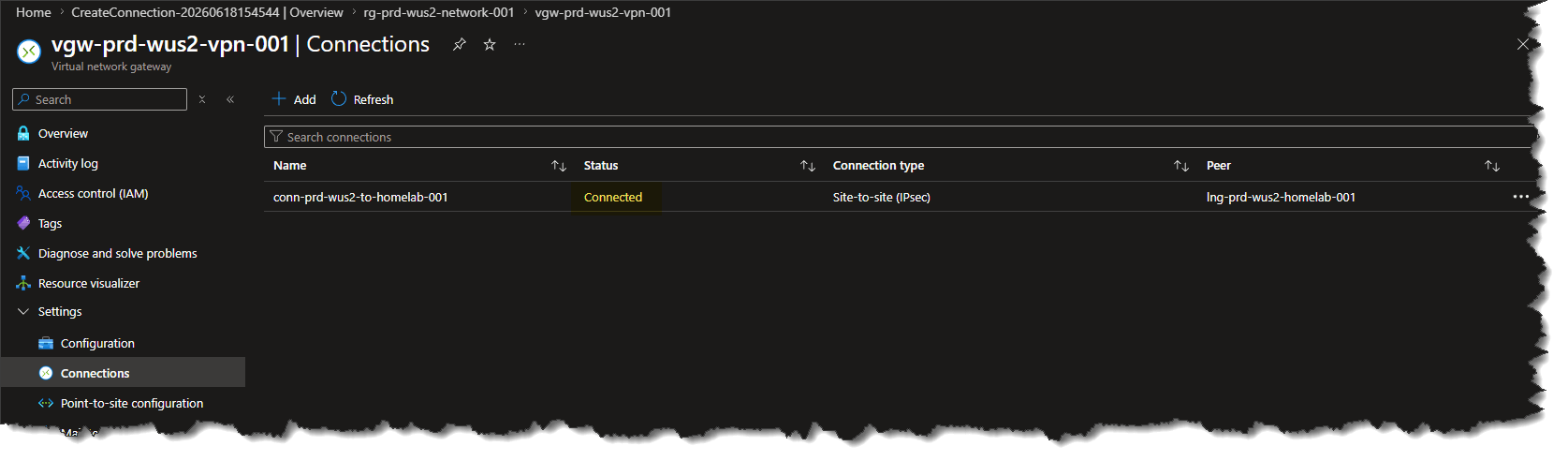Sort table by Name column arrows
This screenshot has width=1568, height=461.
point(559,166)
